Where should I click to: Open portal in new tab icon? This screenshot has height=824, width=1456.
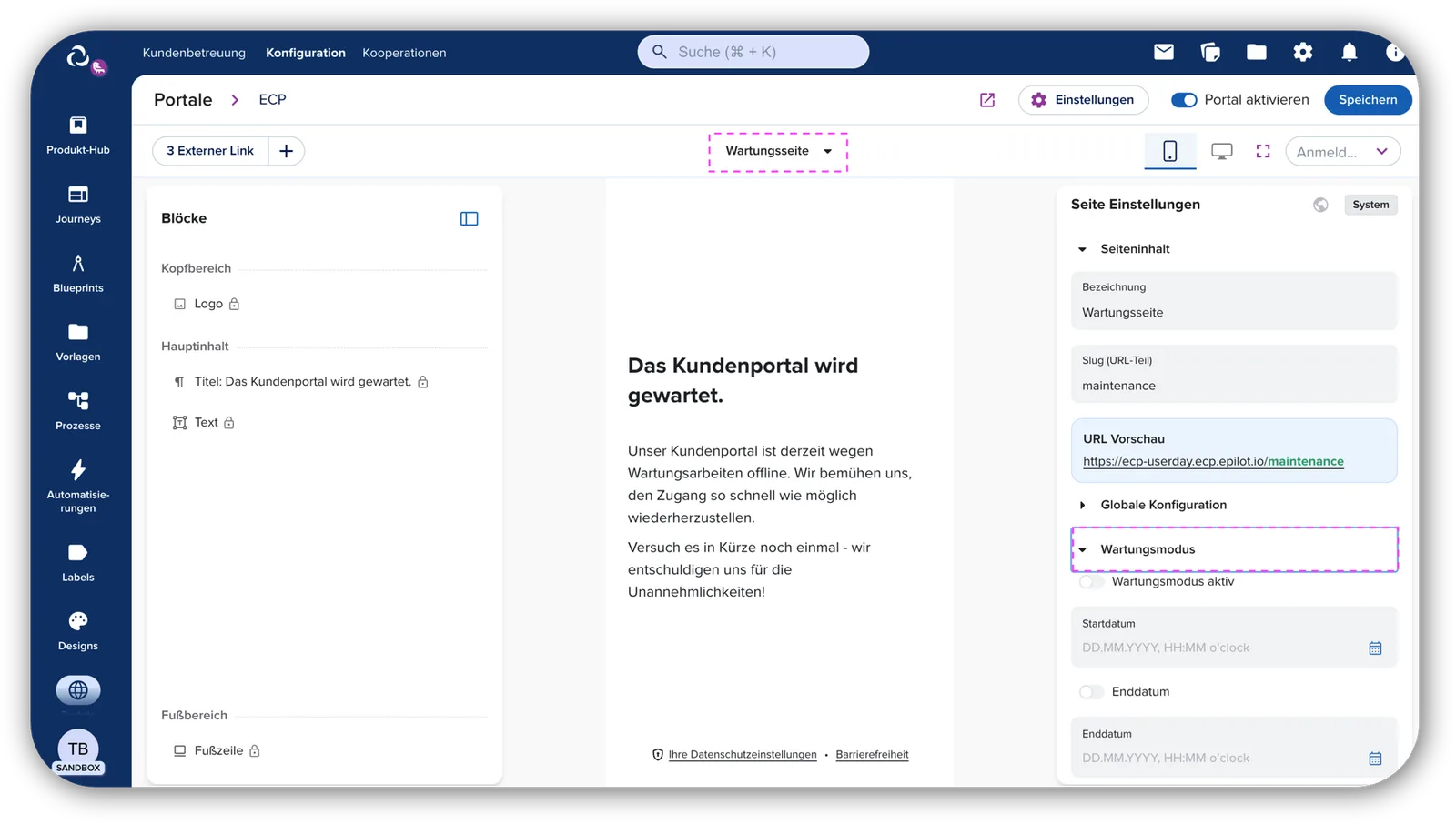[x=987, y=100]
